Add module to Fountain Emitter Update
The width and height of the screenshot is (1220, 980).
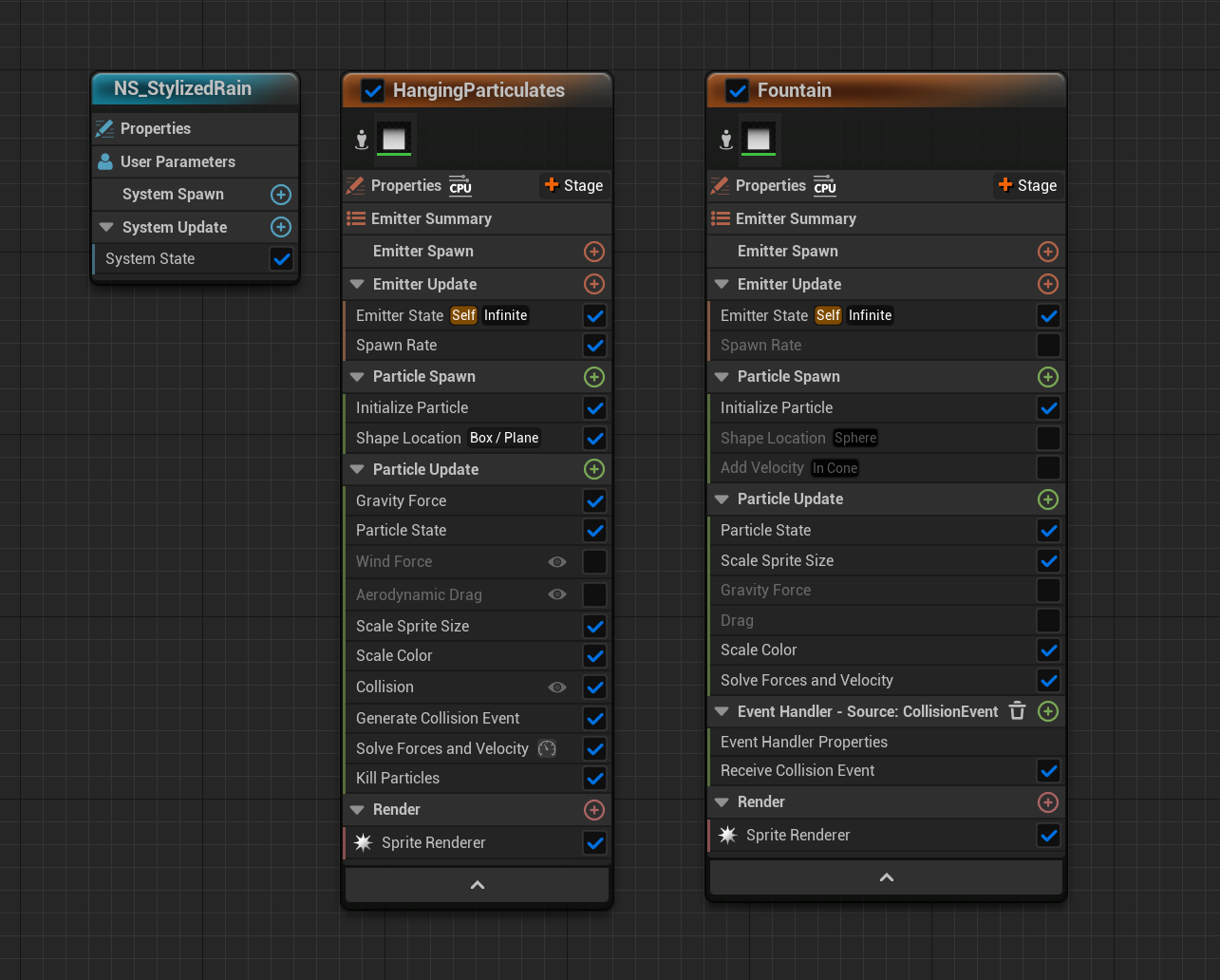click(1048, 284)
